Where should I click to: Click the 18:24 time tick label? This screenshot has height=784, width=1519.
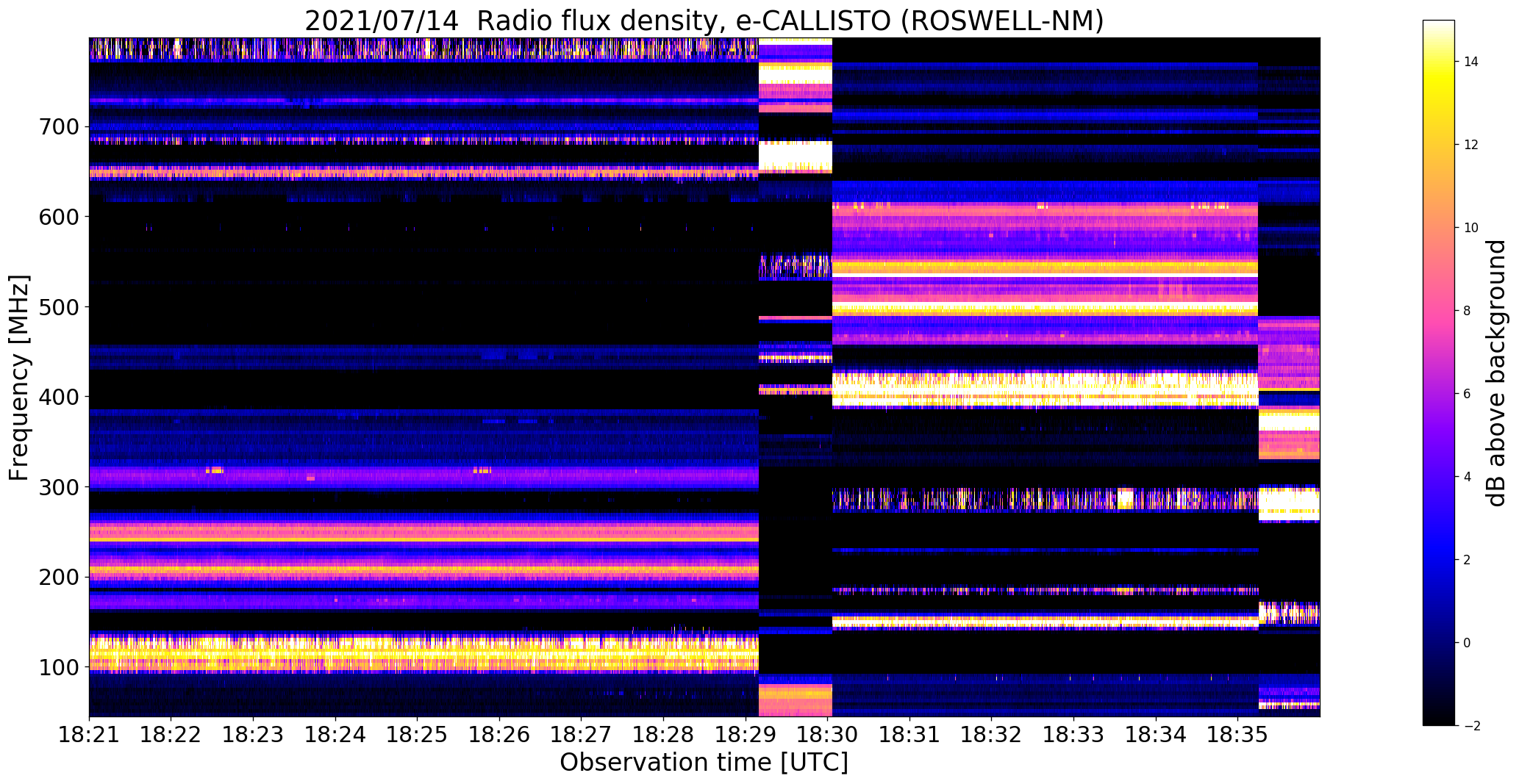tap(335, 735)
